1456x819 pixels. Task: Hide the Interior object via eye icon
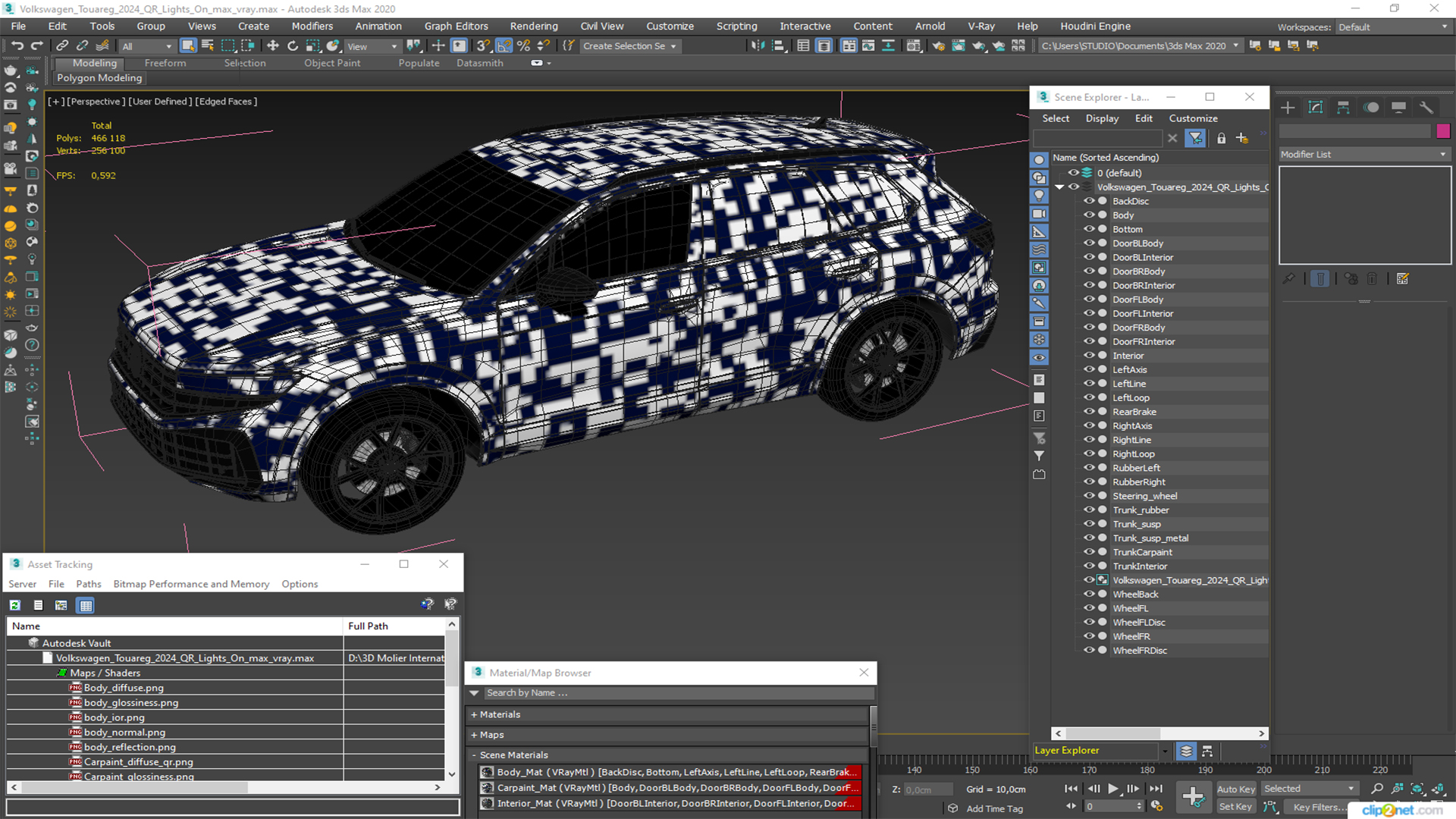[x=1089, y=356]
